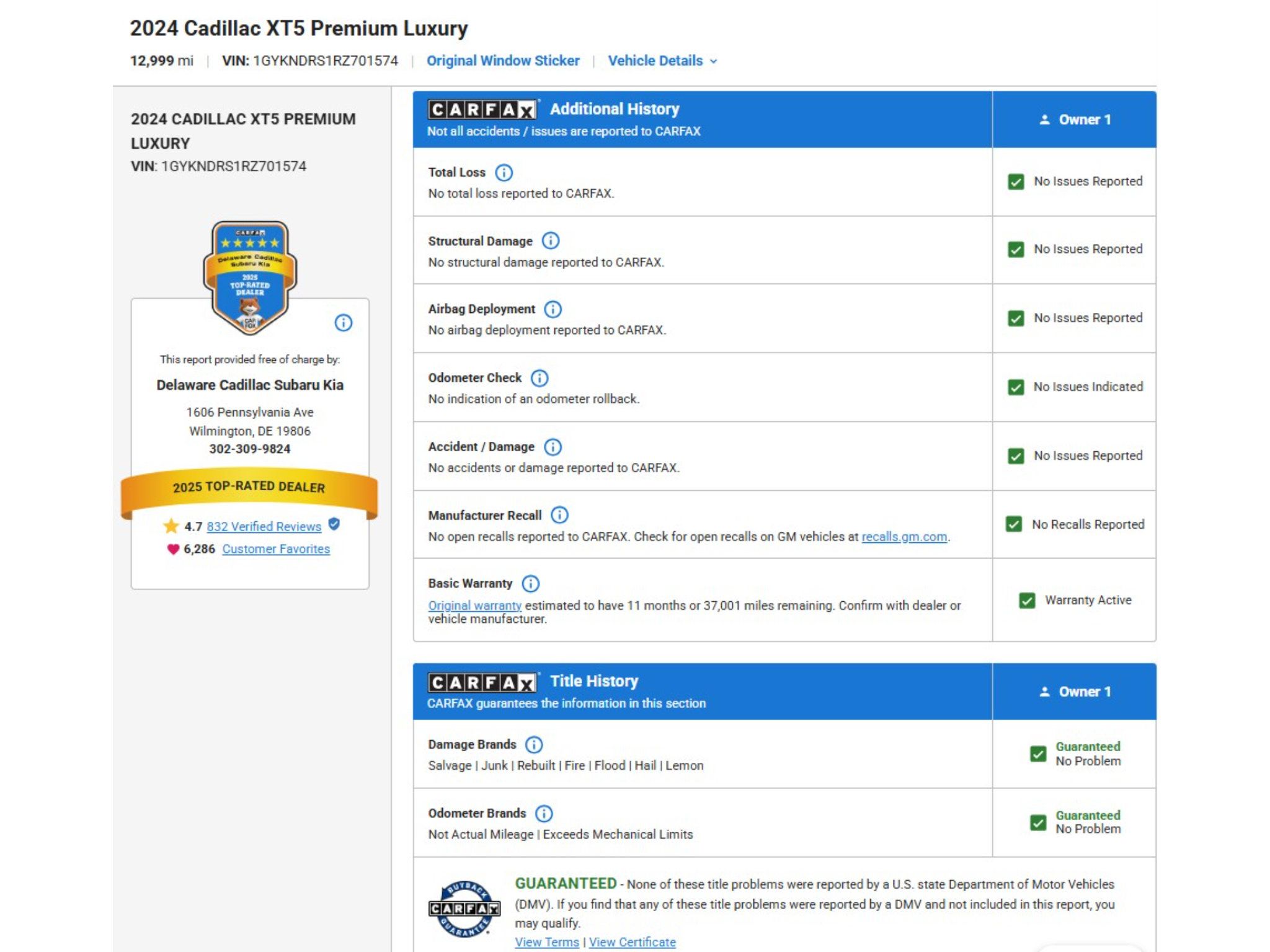Click the Basic Warranty info icon

[x=531, y=583]
